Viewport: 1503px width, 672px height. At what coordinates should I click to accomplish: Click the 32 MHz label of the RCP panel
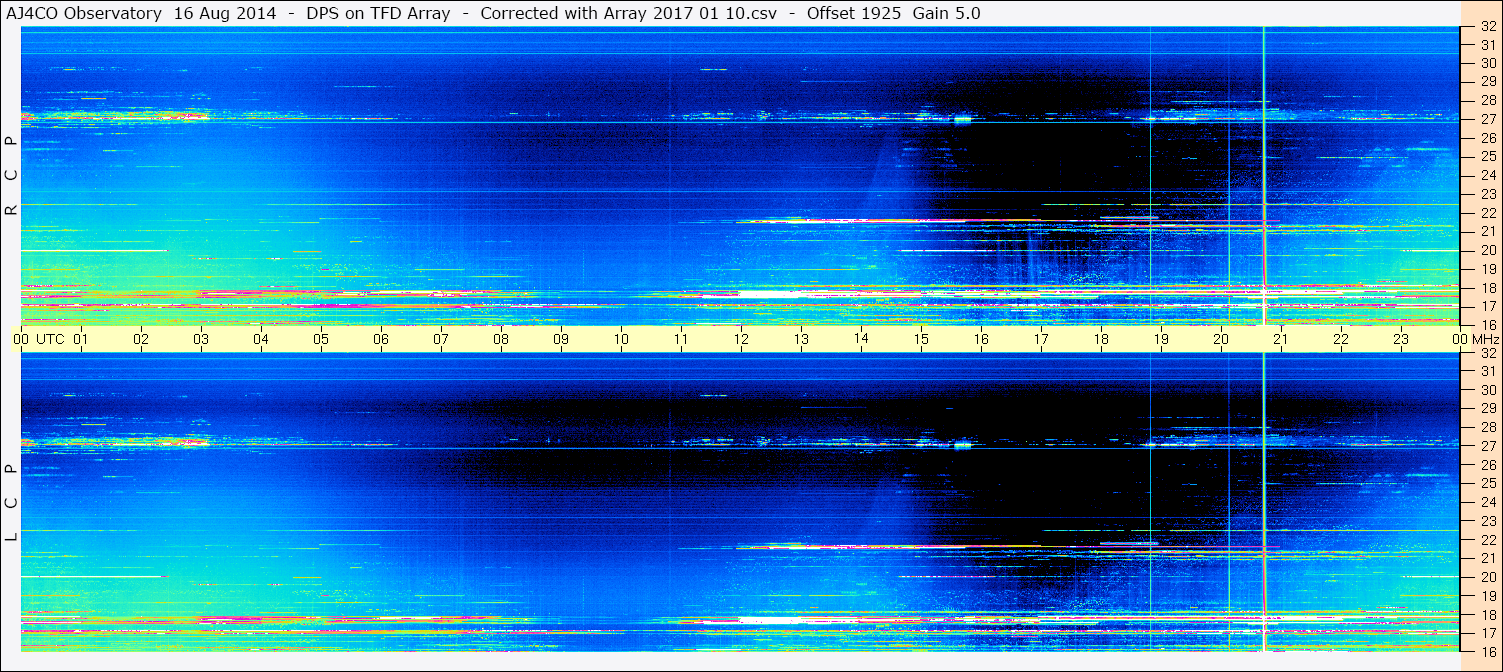tap(1488, 27)
